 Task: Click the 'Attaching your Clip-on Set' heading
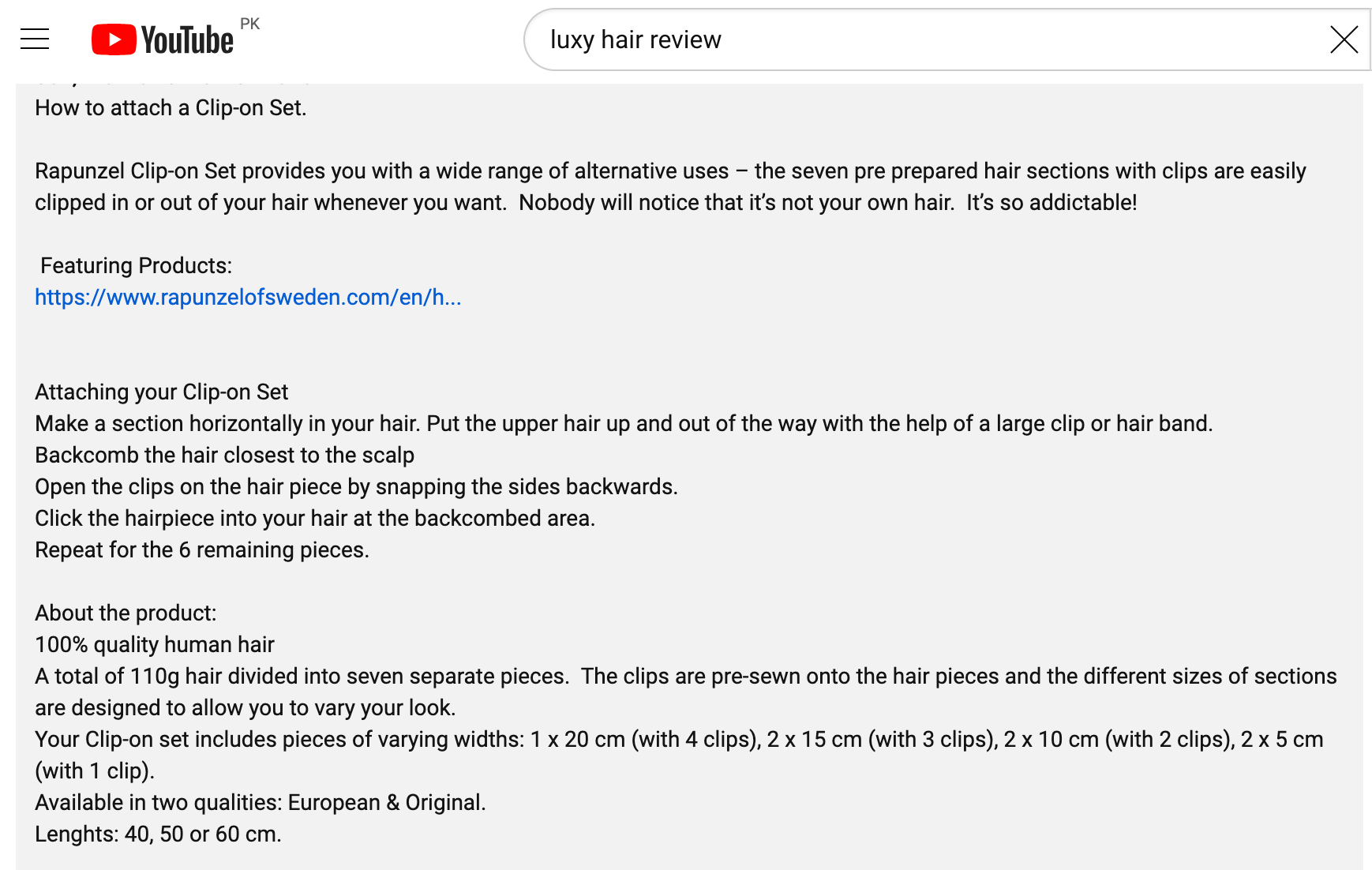161,392
